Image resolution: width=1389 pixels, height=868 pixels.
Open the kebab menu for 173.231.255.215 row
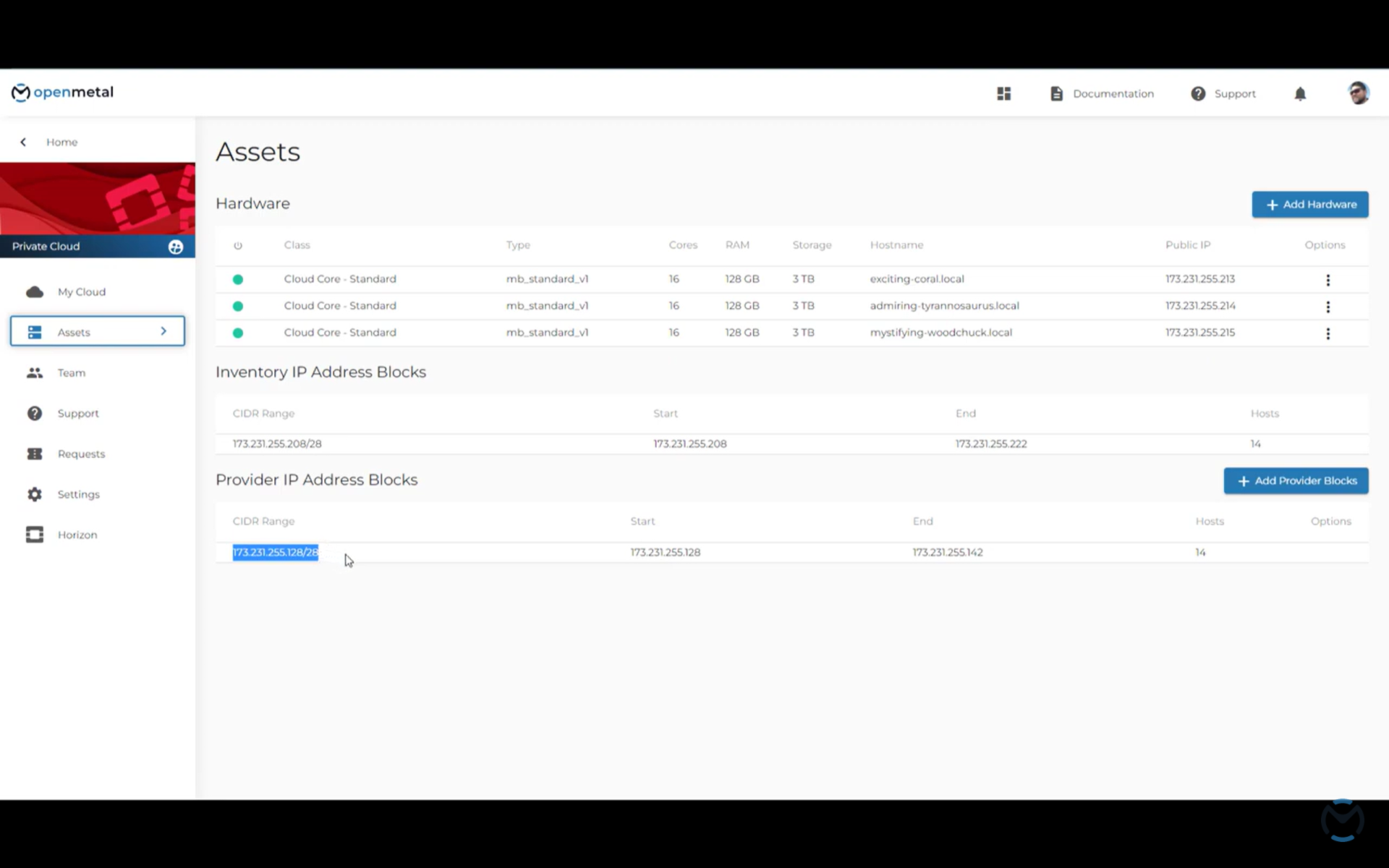pos(1328,333)
